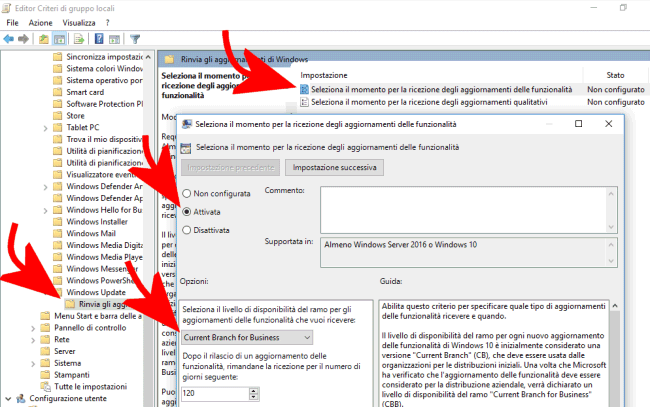Click the Store folder icon
The width and height of the screenshot is (650, 407).
click(58, 116)
